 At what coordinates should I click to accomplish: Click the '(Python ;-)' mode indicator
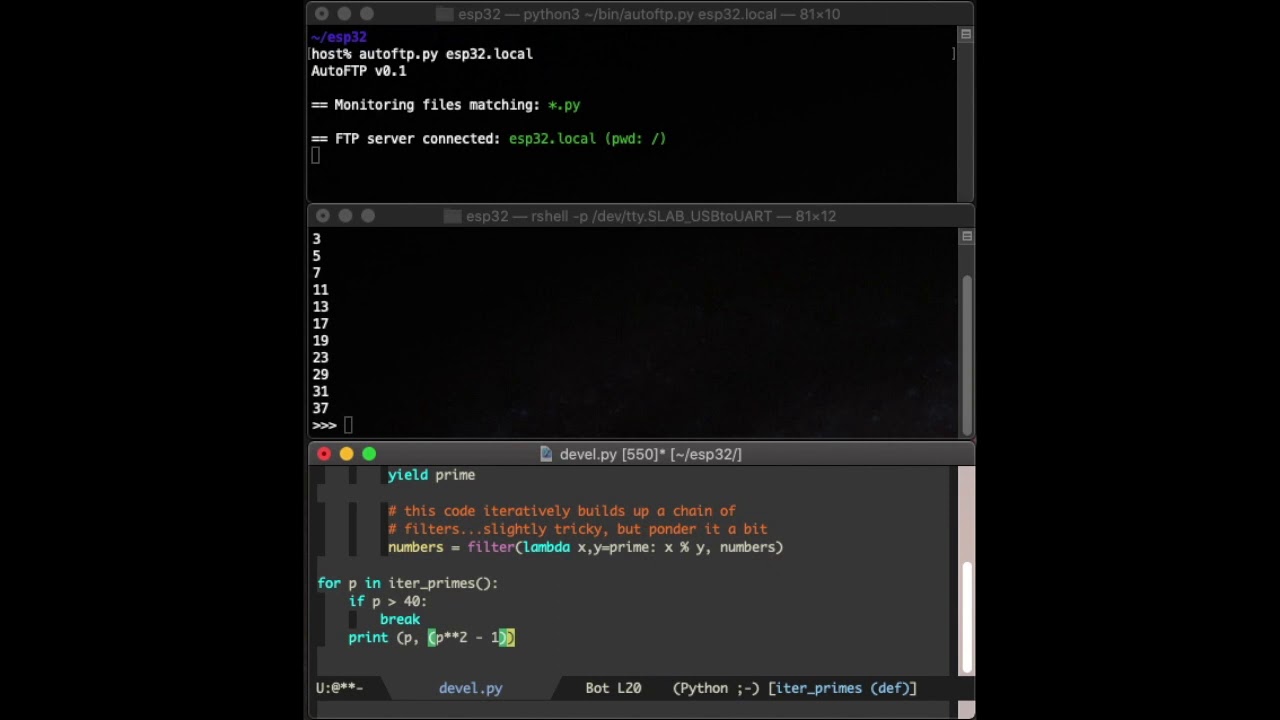click(x=716, y=688)
